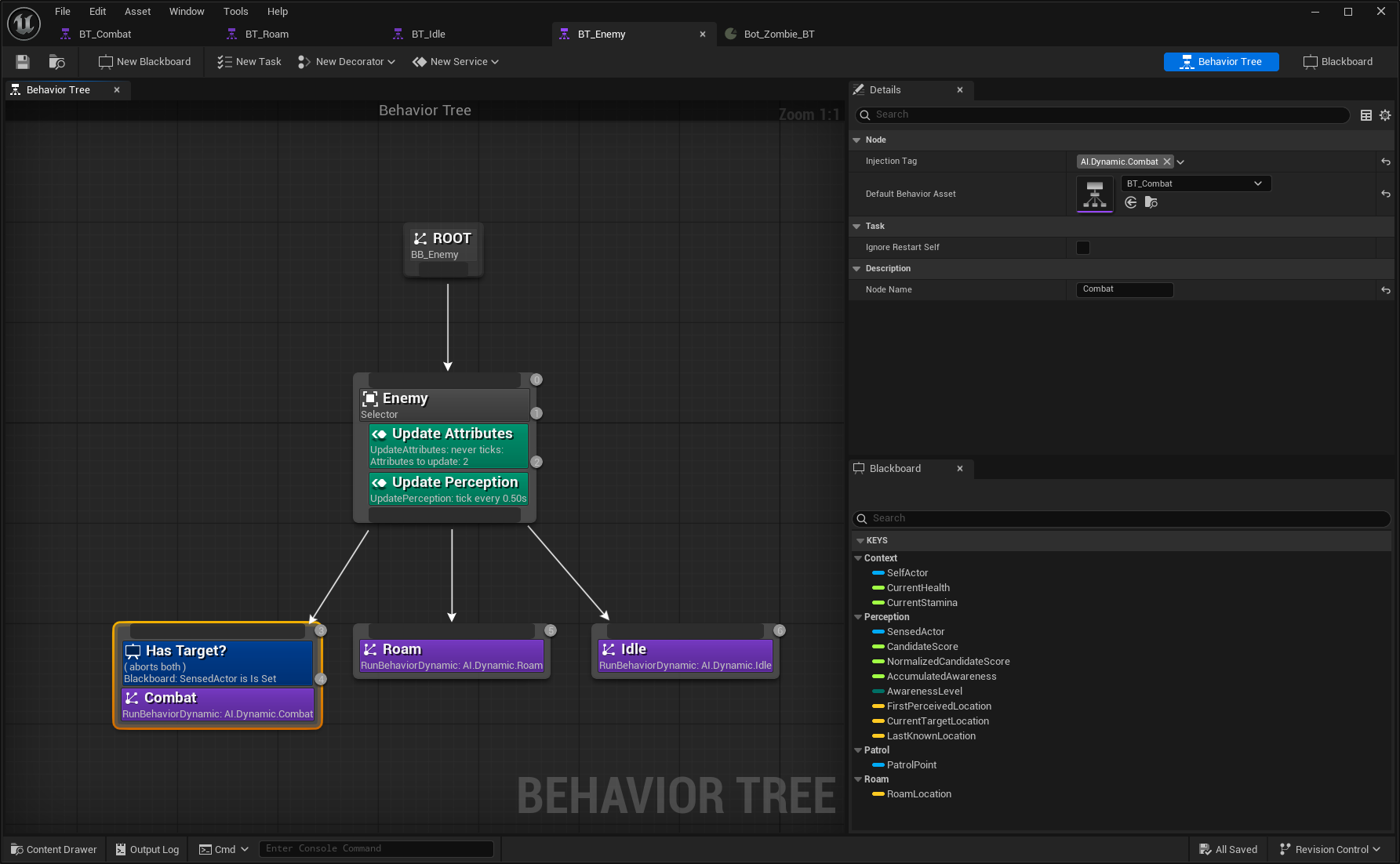Open the Details panel view options icon
This screenshot has height=864, width=1400.
point(1366,115)
